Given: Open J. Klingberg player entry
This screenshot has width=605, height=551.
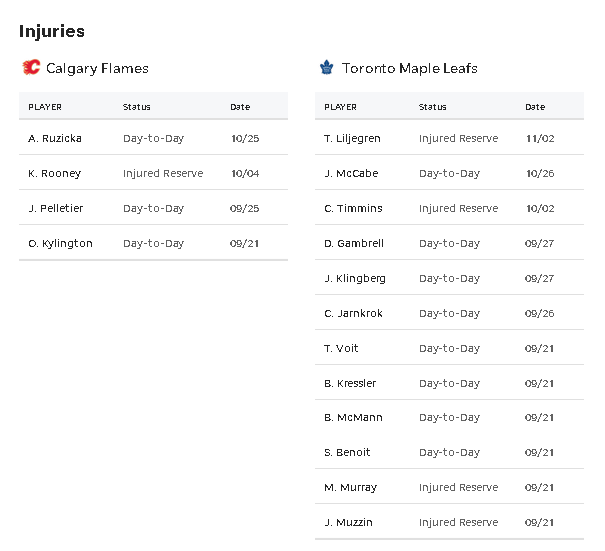Looking at the screenshot, I should click(x=355, y=279).
